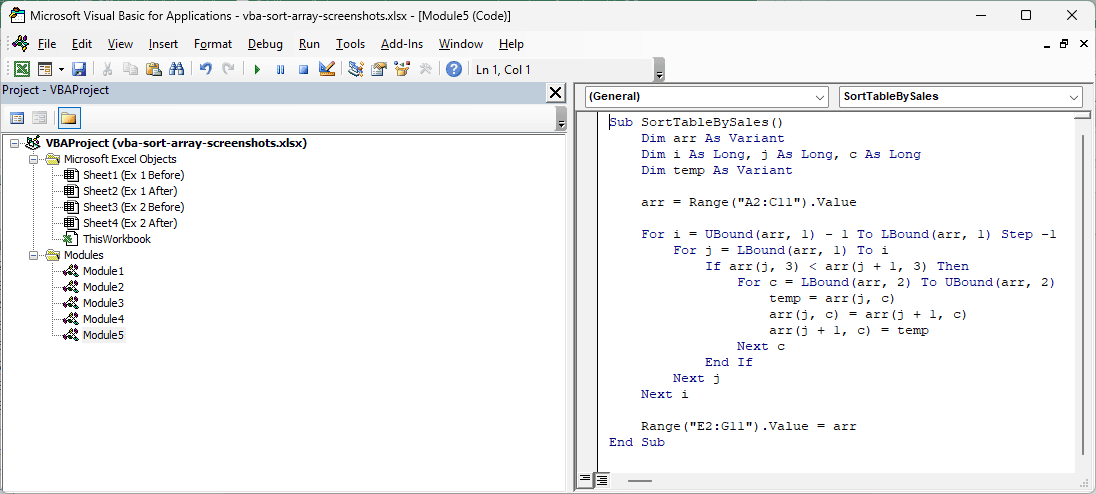Open the Help menu
The width and height of the screenshot is (1096, 494).
511,44
